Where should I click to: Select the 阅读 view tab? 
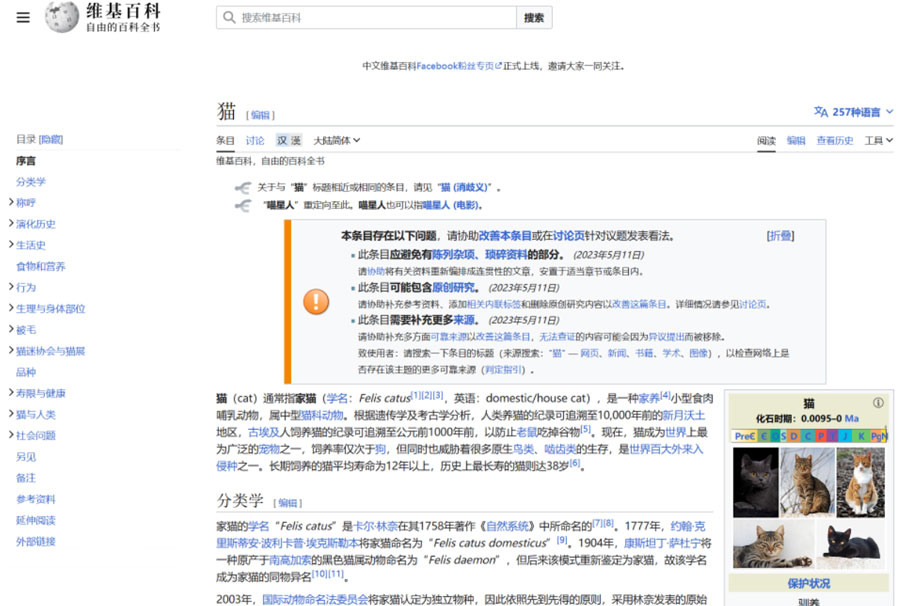[766, 141]
